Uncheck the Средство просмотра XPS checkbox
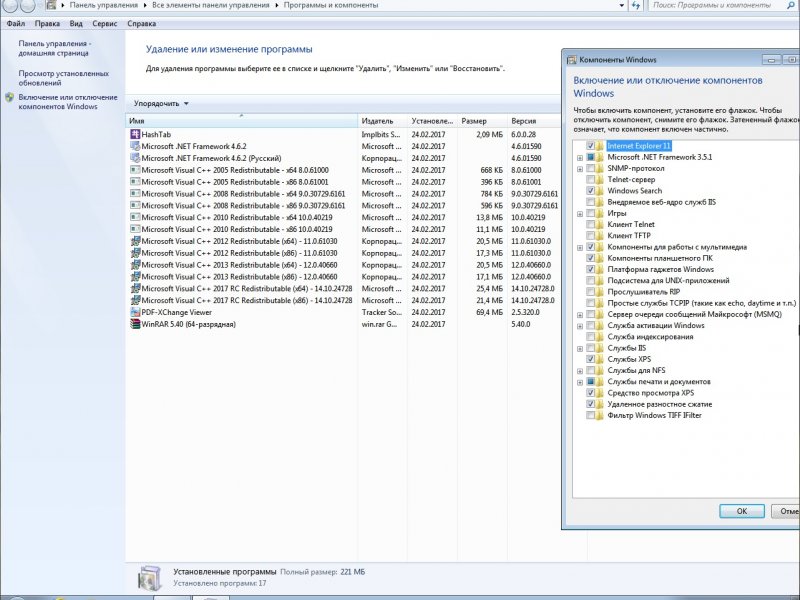Viewport: 800px width, 600px height. point(590,393)
